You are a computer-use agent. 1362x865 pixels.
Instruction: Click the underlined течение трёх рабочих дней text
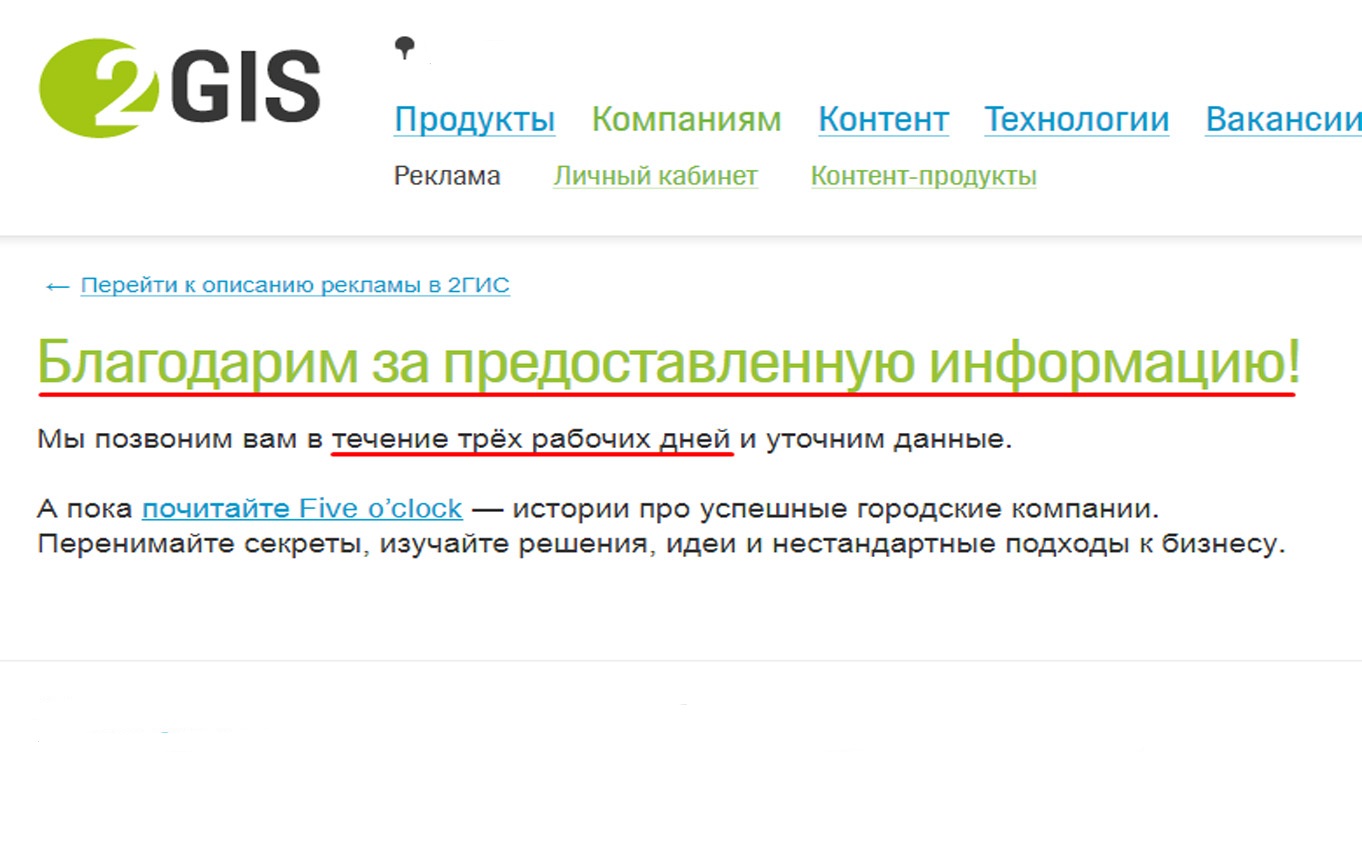coord(531,440)
